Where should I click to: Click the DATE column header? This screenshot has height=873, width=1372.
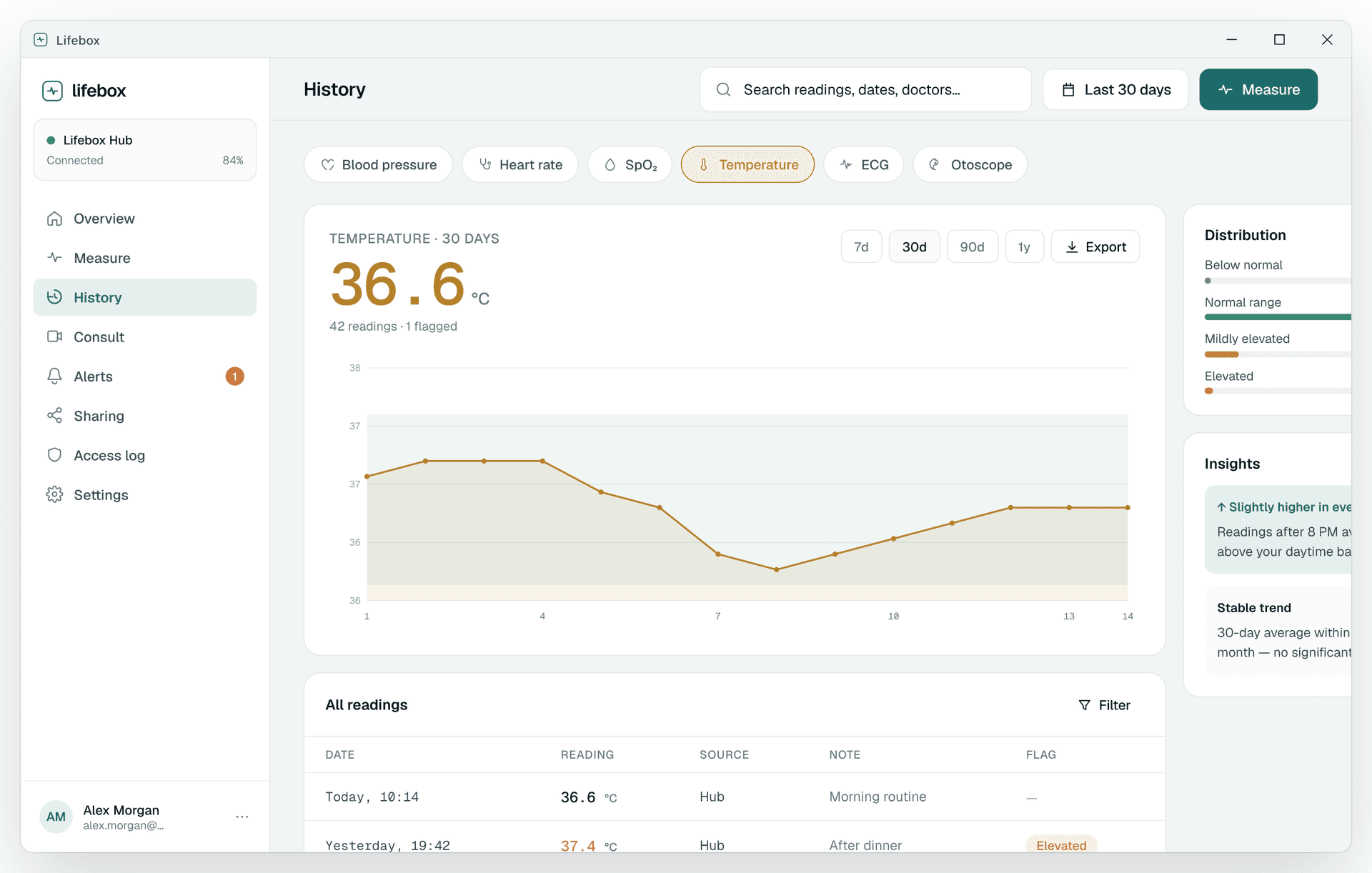click(340, 754)
